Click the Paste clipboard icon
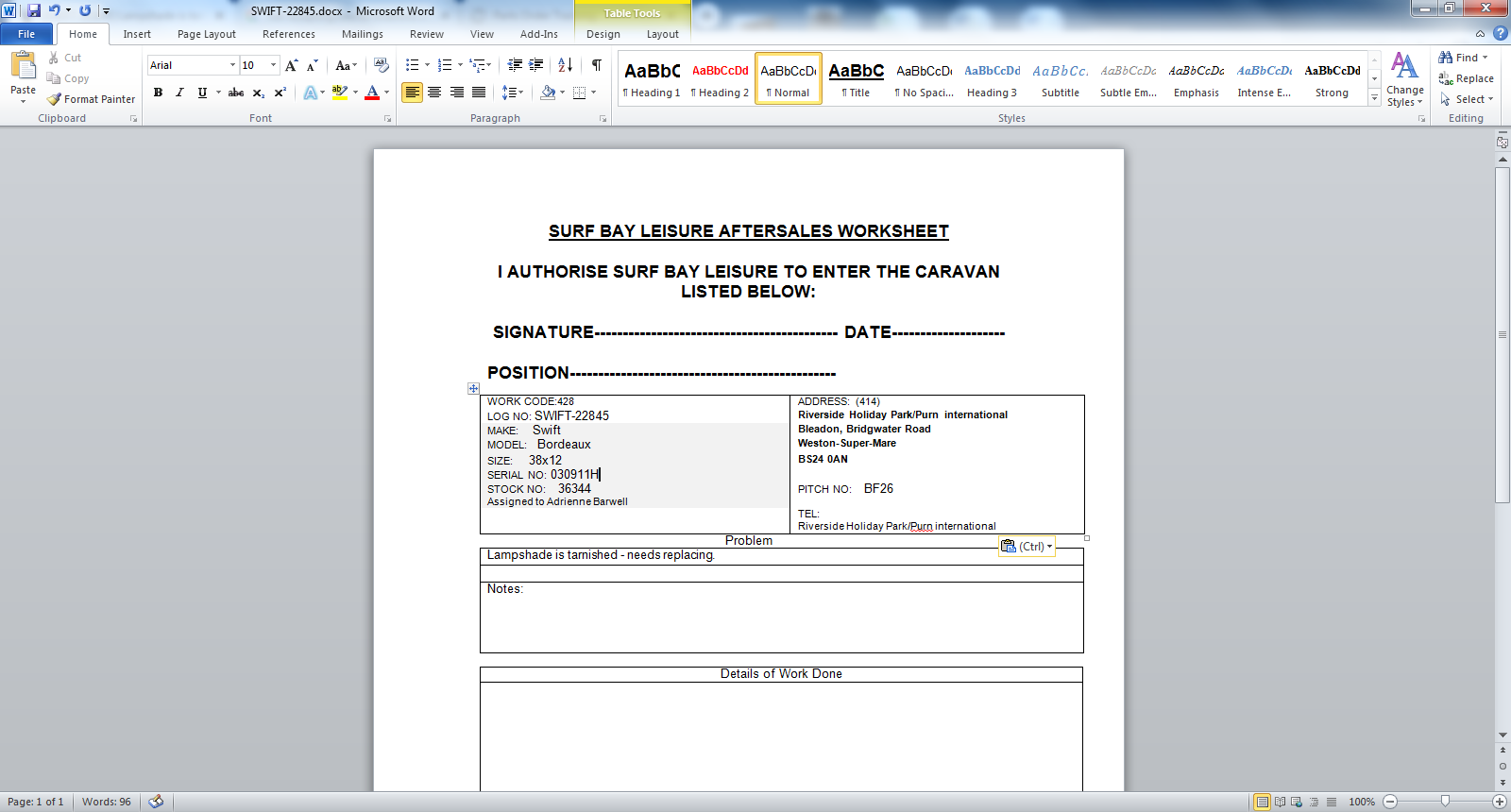The width and height of the screenshot is (1511, 812). coord(23,65)
